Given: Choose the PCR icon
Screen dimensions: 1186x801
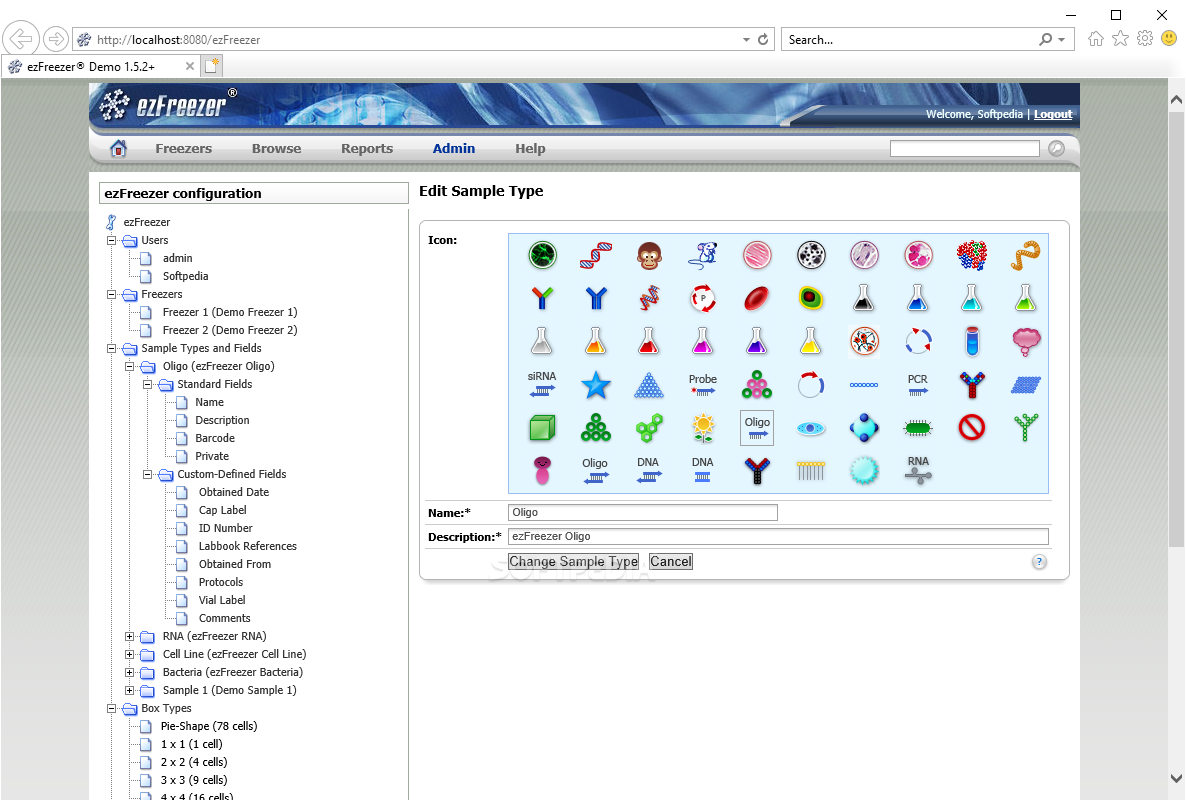Looking at the screenshot, I should pyautogui.click(x=917, y=384).
